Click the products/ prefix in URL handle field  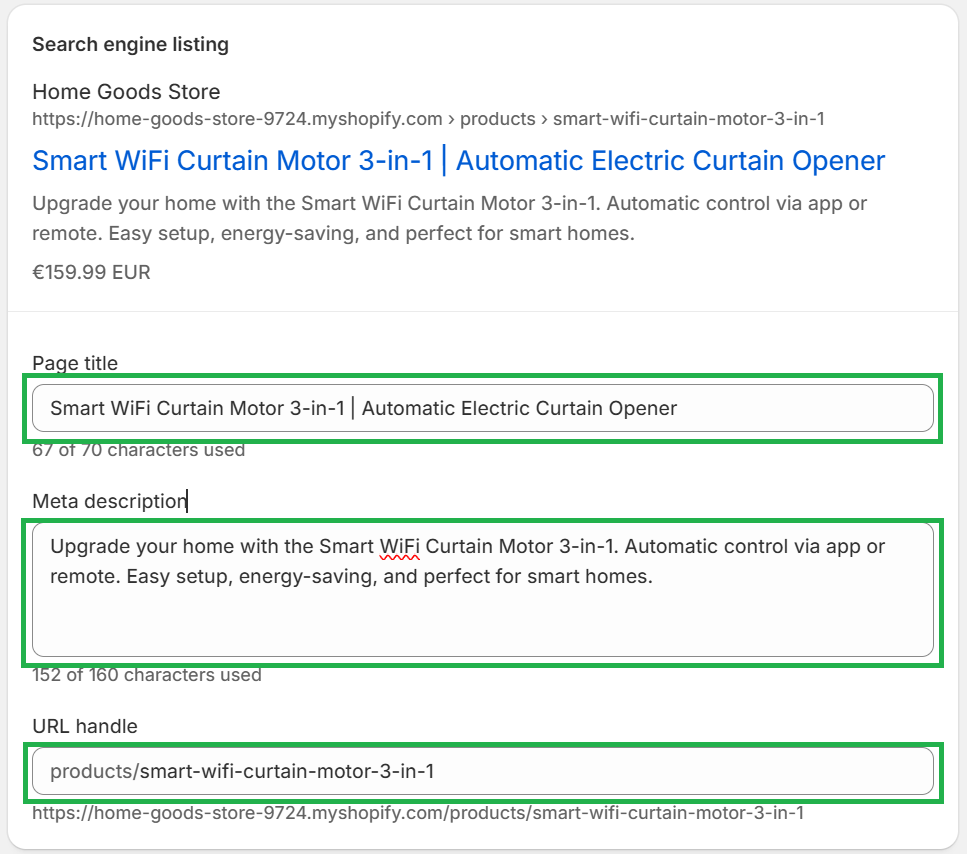(x=92, y=771)
